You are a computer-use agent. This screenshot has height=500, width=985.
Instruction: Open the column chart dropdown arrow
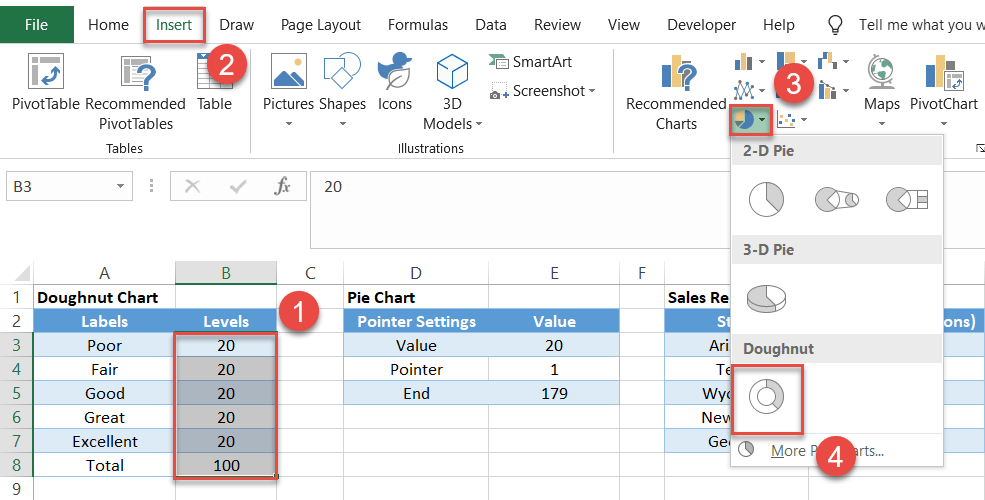click(x=762, y=62)
